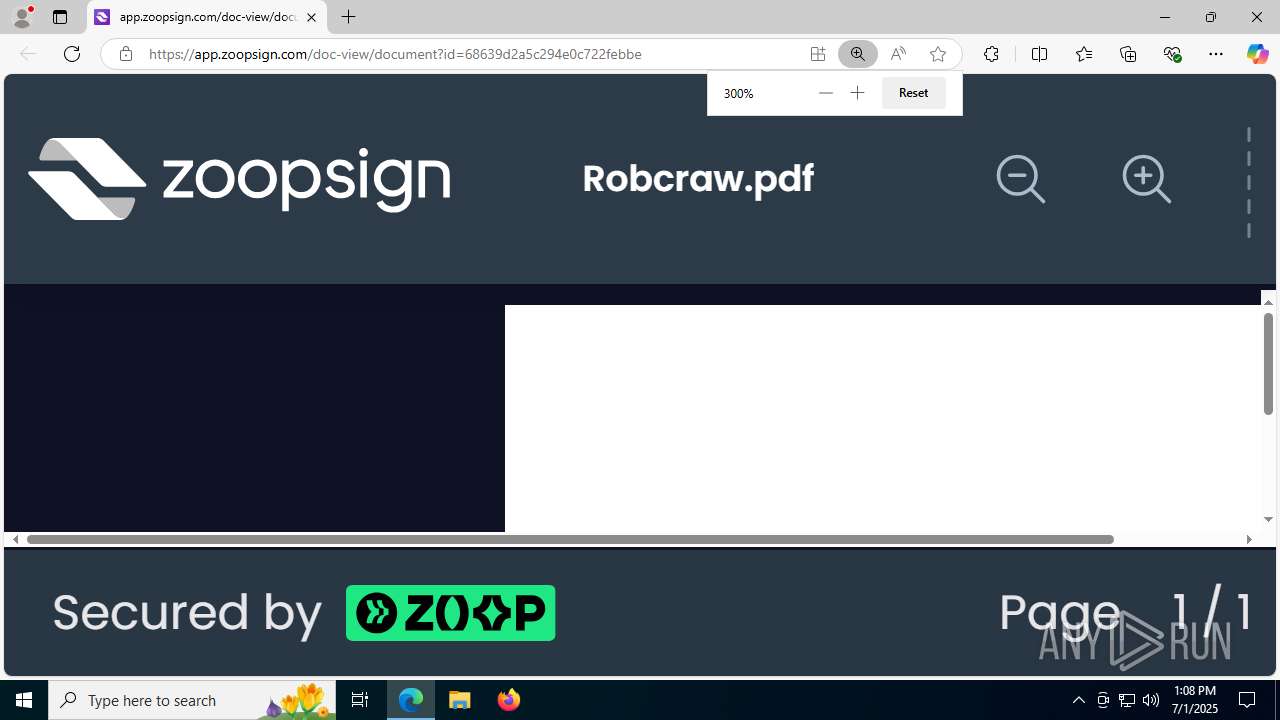Screen dimensions: 1280x720
Task: Click the horizontal scrollbar left arrow
Action: tap(15, 539)
